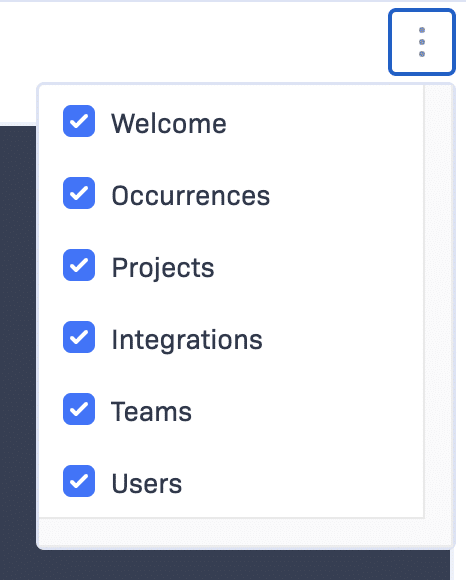The image size is (466, 580).
Task: Pick the Teams entry label
Action: [x=151, y=411]
